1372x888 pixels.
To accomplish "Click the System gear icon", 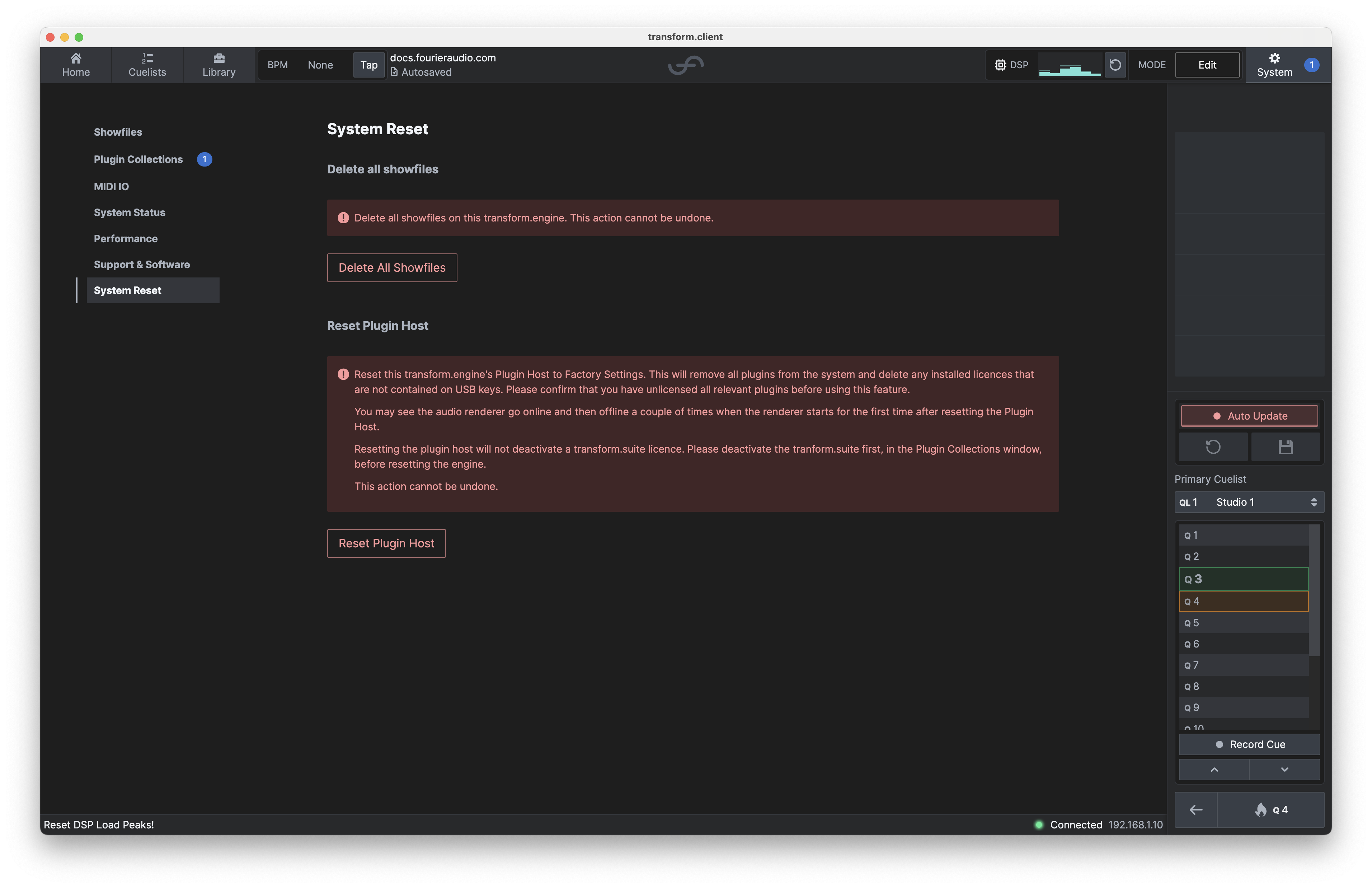I will [1274, 58].
